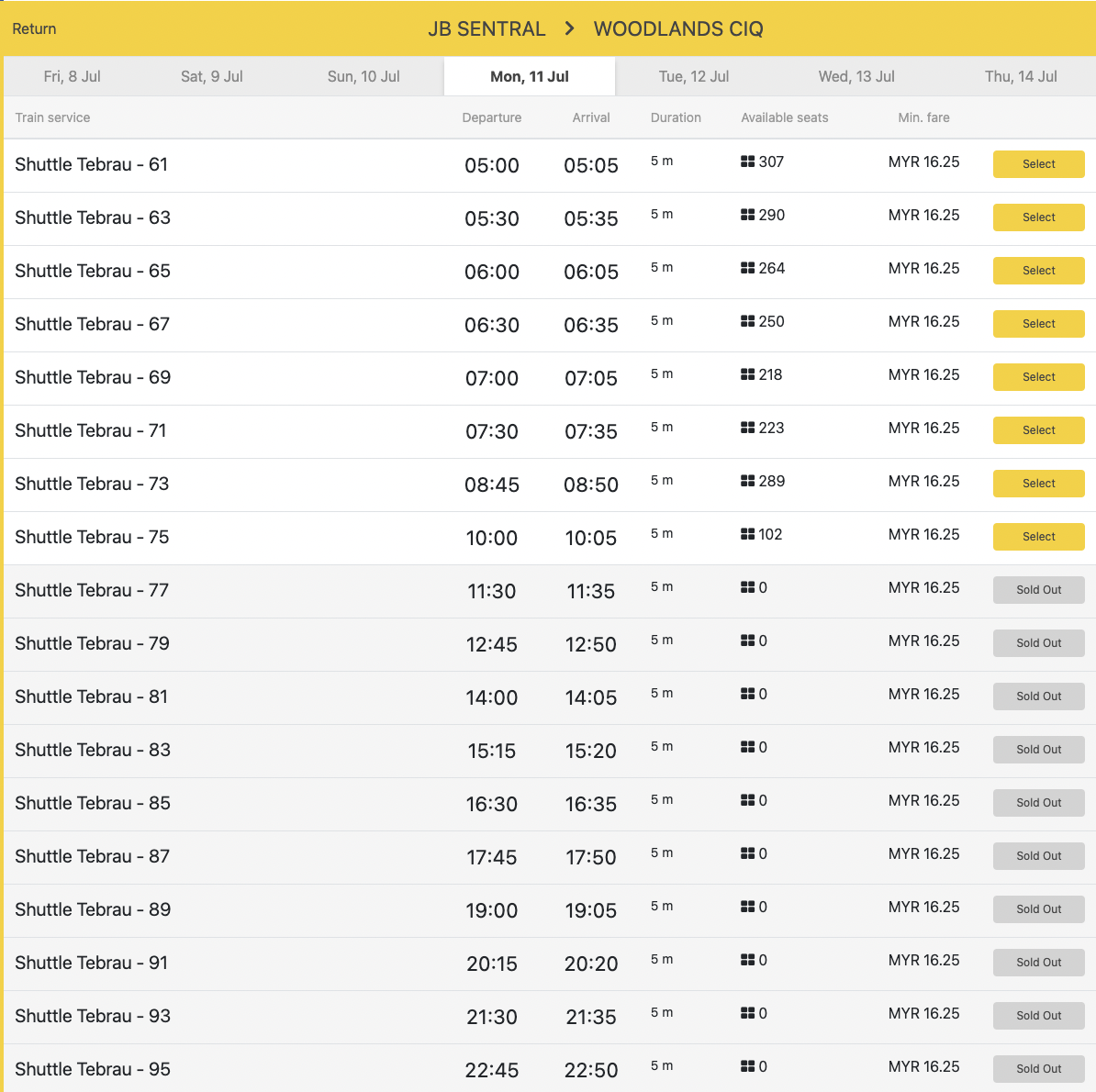Click the seat icon for Shuttle Tebrau - 81
1096x1092 pixels.
click(x=747, y=694)
